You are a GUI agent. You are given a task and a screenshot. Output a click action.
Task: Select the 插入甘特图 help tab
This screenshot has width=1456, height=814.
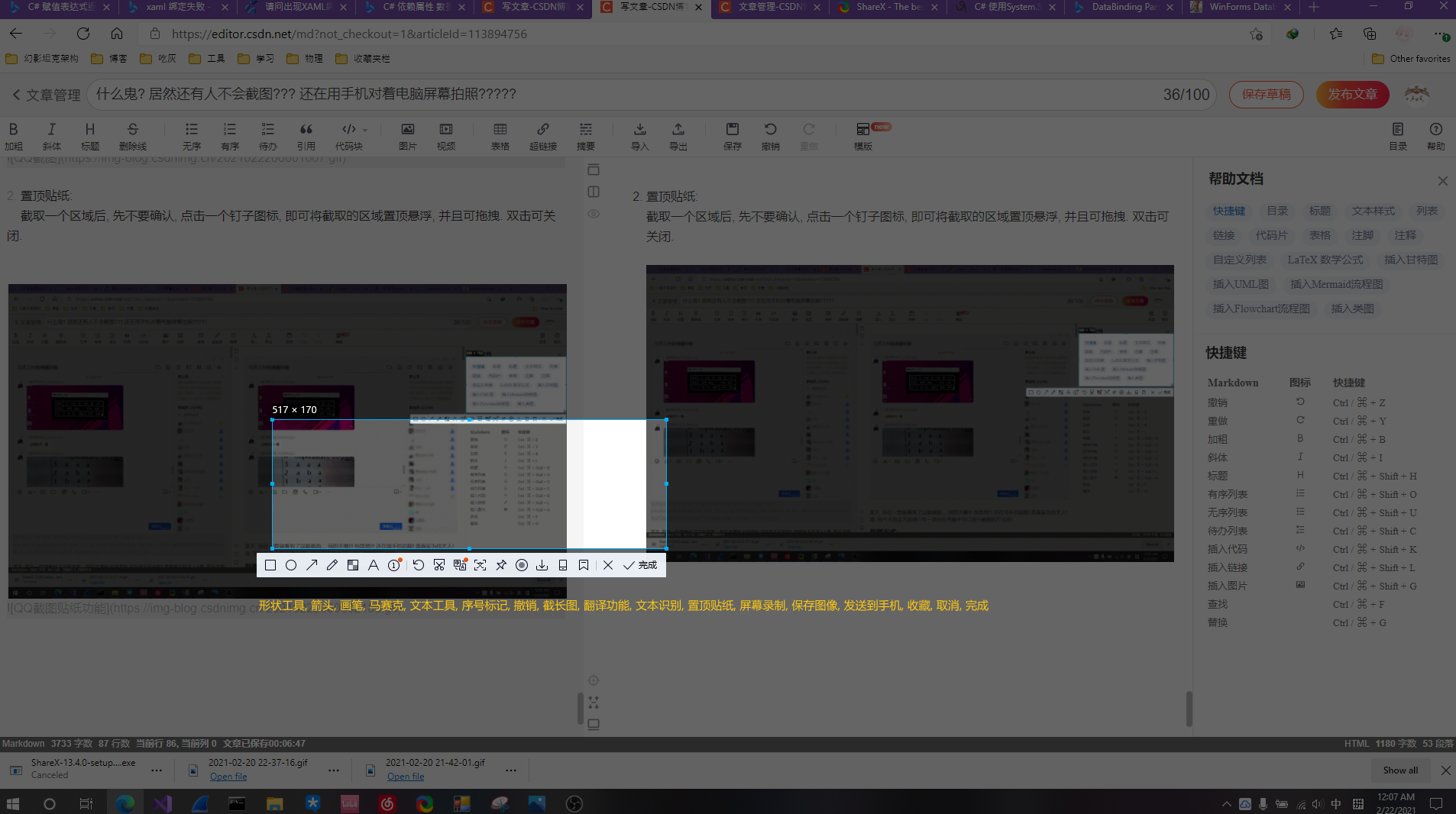[1411, 260]
